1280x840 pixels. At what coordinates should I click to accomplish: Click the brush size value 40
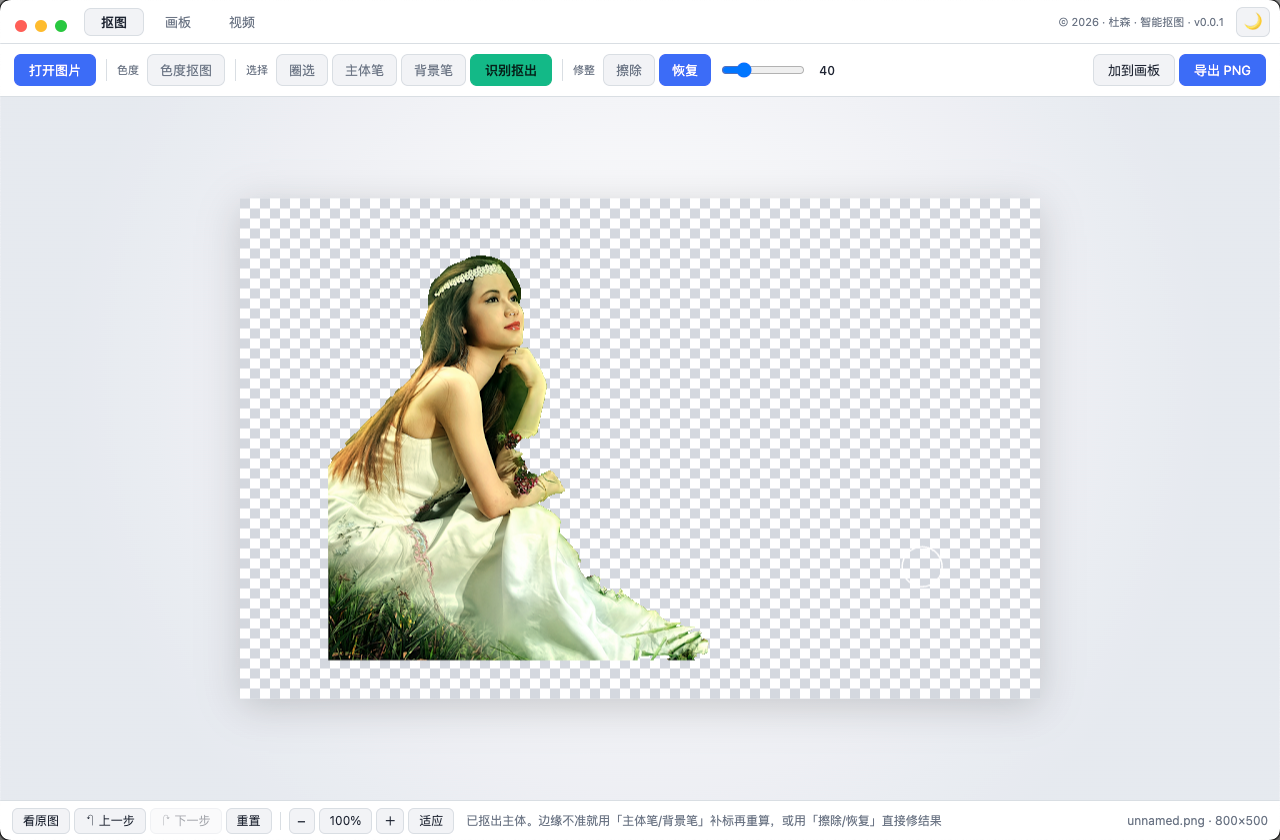(827, 70)
